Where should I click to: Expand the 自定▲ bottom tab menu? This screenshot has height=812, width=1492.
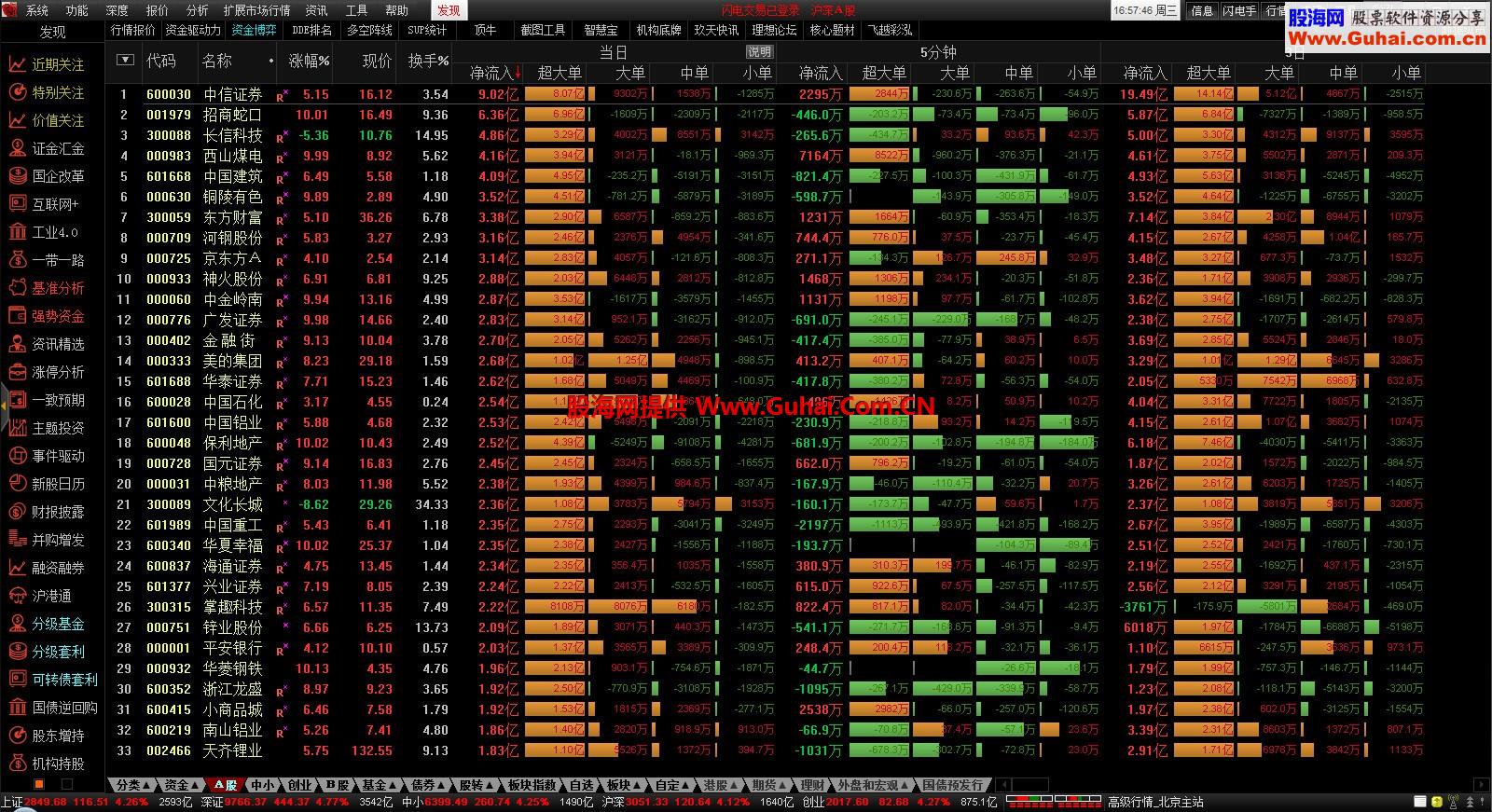pos(673,786)
